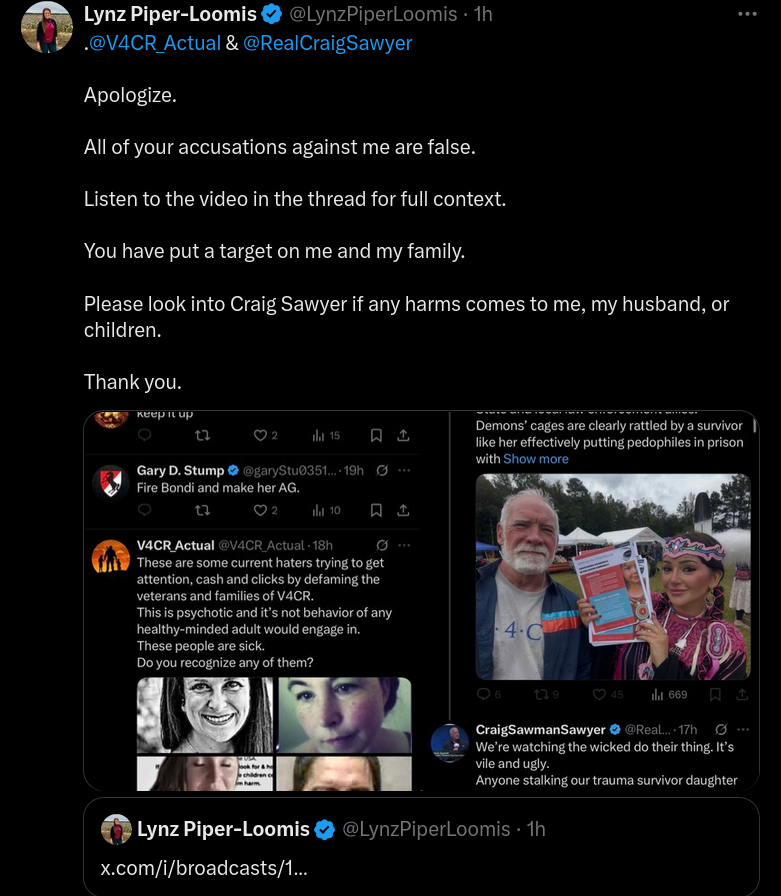
Task: Open black-and-white smiling woman thumbnail
Action: [x=205, y=715]
